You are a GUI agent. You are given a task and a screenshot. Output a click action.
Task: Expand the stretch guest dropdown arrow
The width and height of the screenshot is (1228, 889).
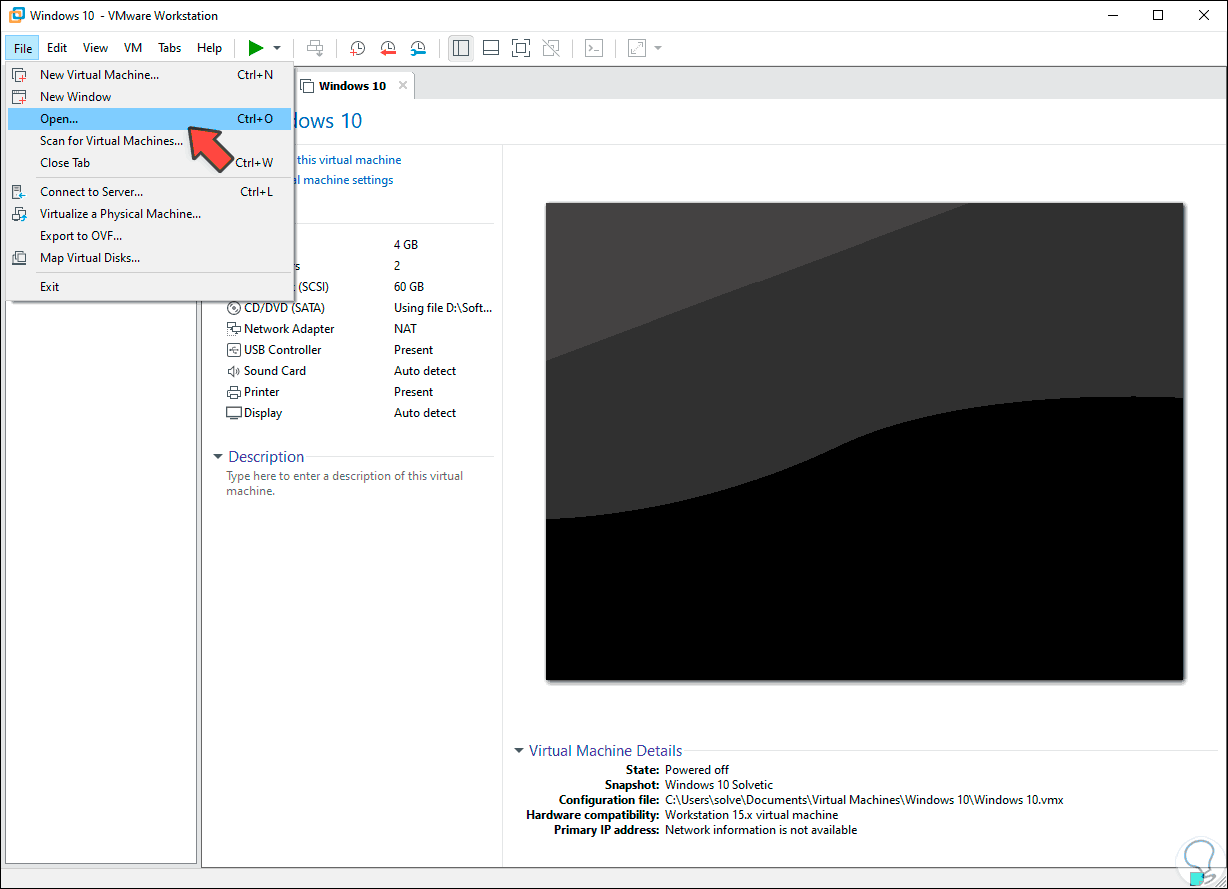point(658,48)
